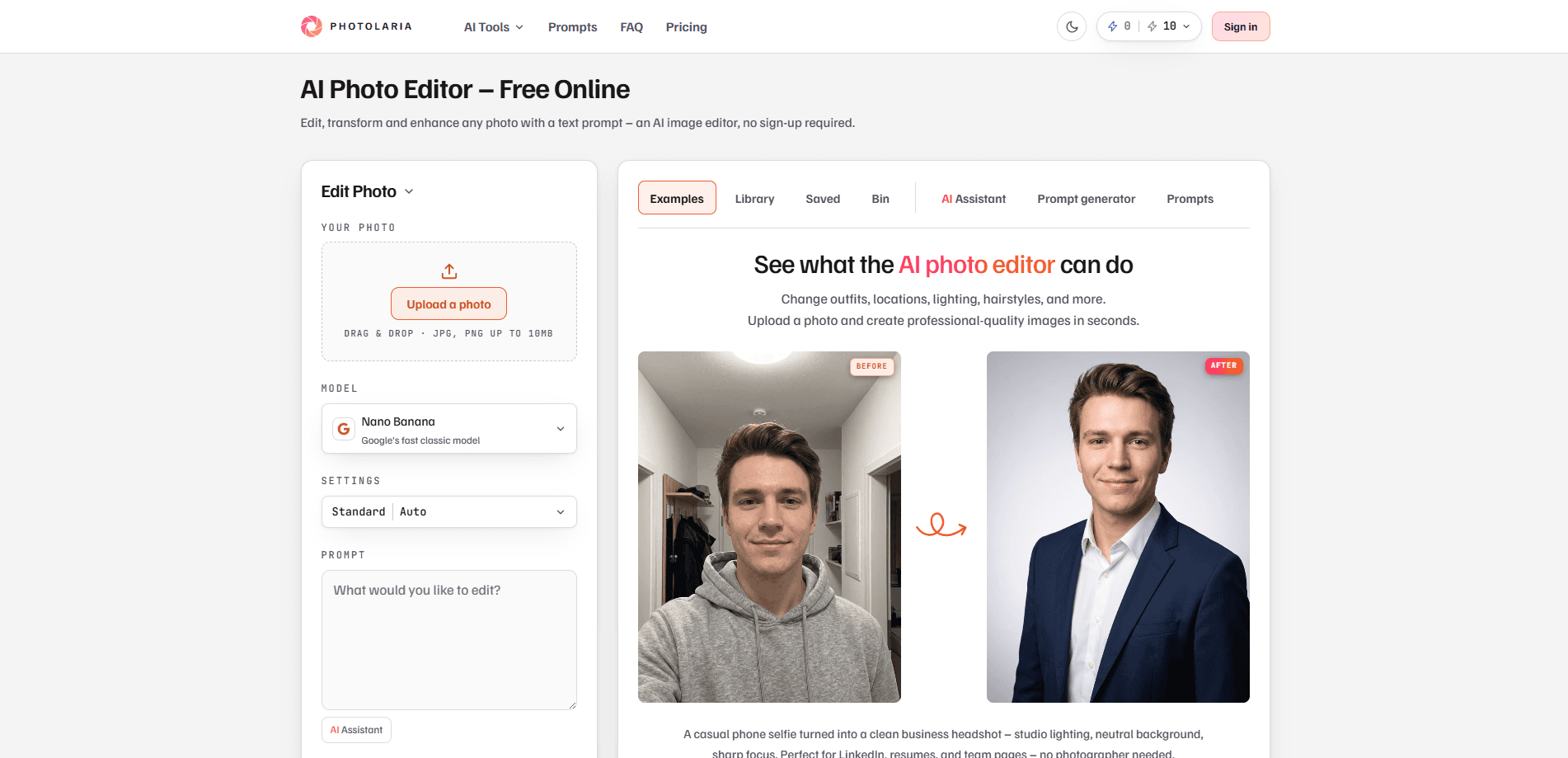Screen dimensions: 1568x758
Task: Open the FAQ page
Action: pos(631,27)
